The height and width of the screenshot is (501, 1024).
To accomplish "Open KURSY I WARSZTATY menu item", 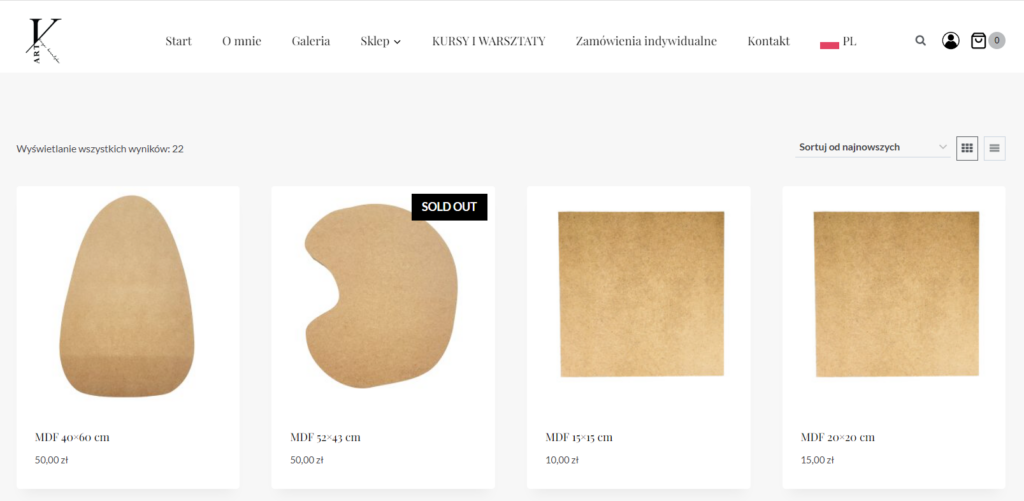I will [488, 41].
